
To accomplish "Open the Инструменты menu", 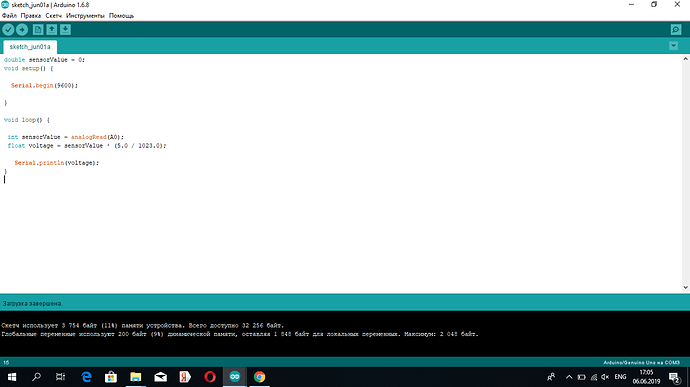I will (x=85, y=15).
